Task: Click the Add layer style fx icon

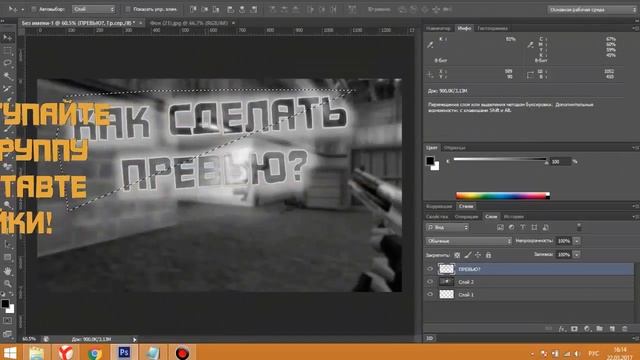Action: coord(562,329)
